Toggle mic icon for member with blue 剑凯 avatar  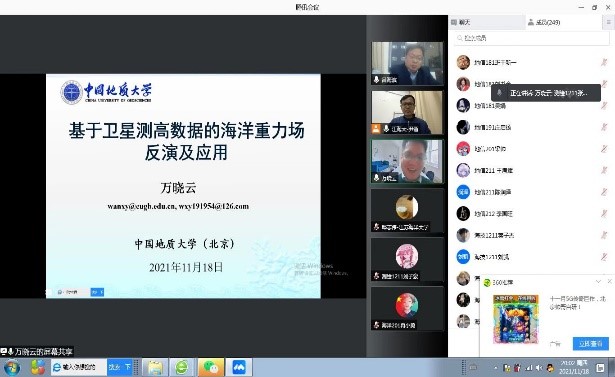[604, 257]
